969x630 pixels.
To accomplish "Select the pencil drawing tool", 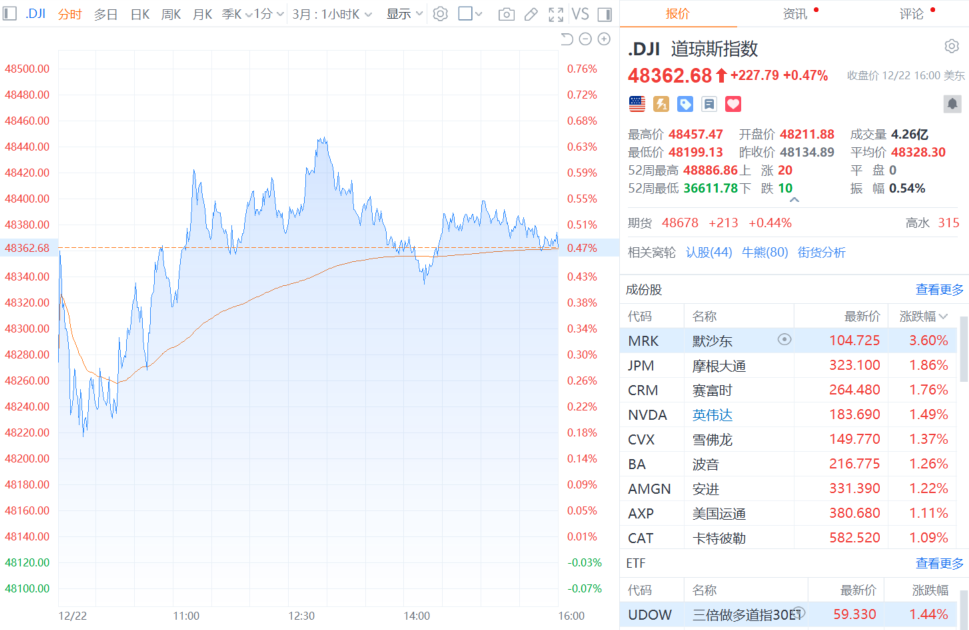I will pos(531,14).
